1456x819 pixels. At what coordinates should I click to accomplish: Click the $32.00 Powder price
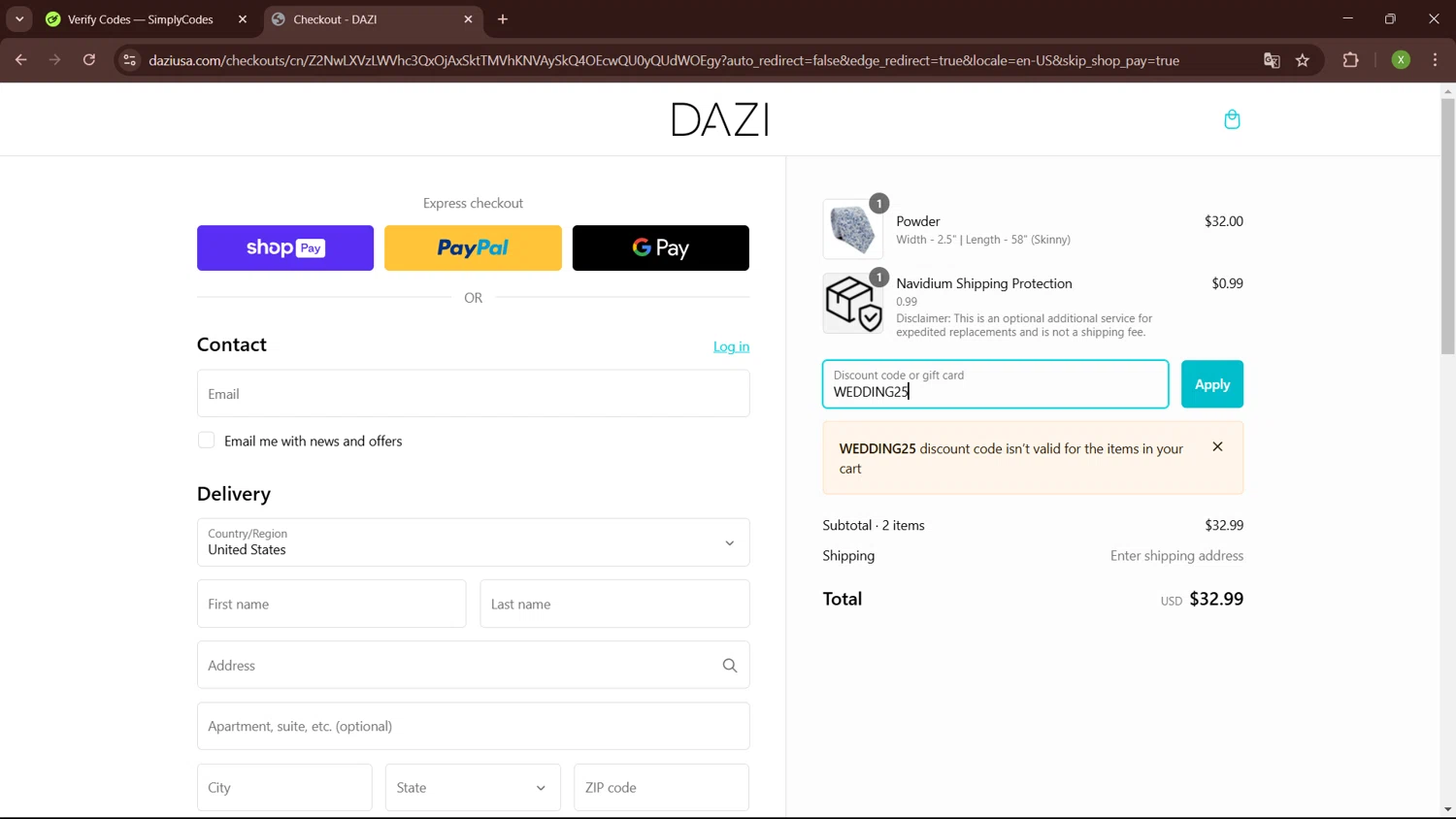1224,221
